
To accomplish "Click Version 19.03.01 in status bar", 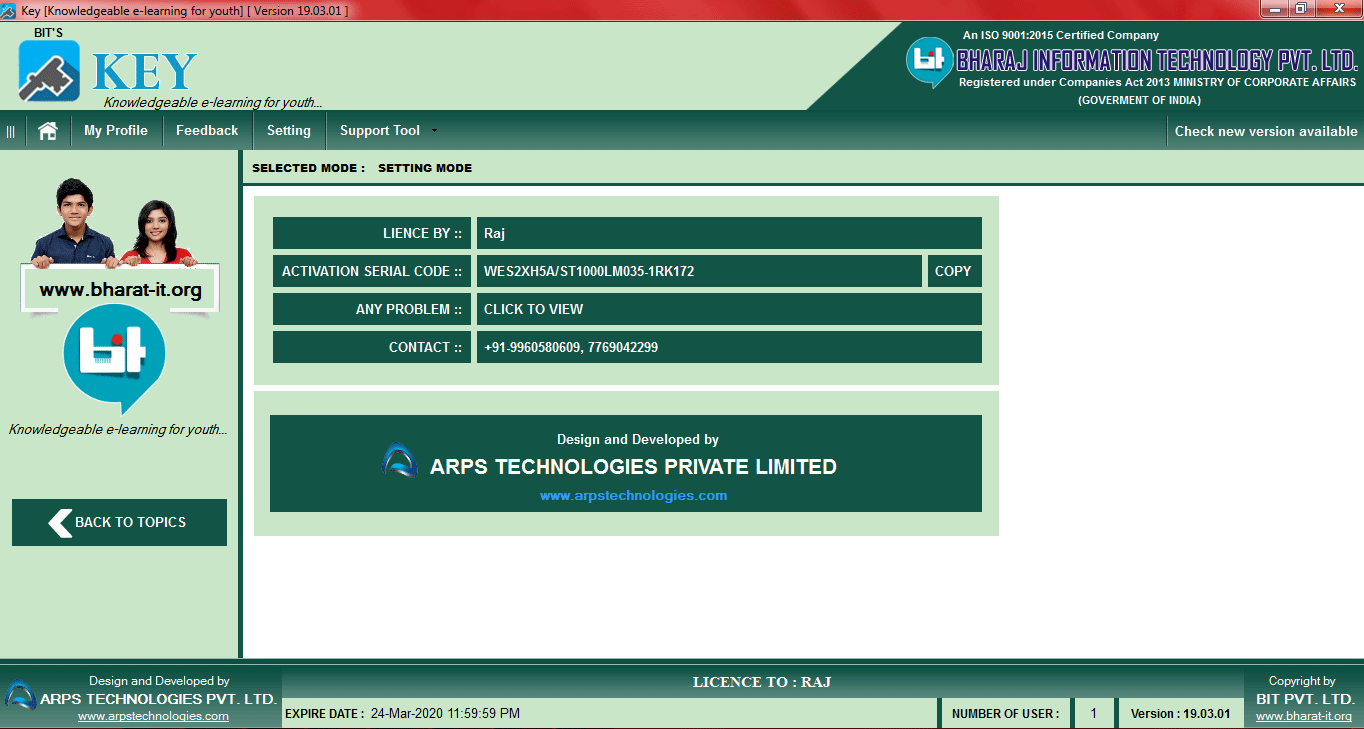I will 1181,714.
